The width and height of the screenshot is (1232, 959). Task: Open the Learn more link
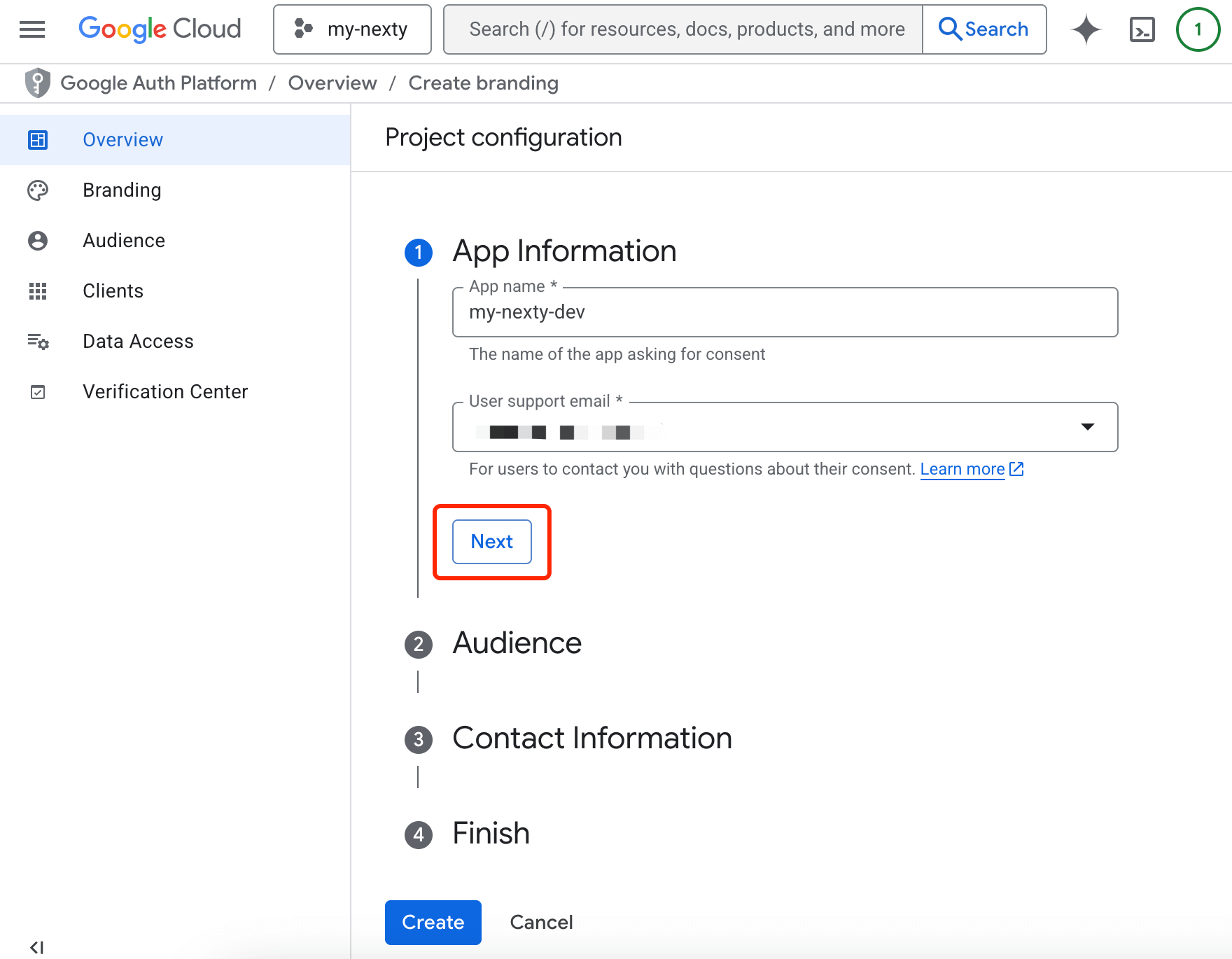(962, 469)
